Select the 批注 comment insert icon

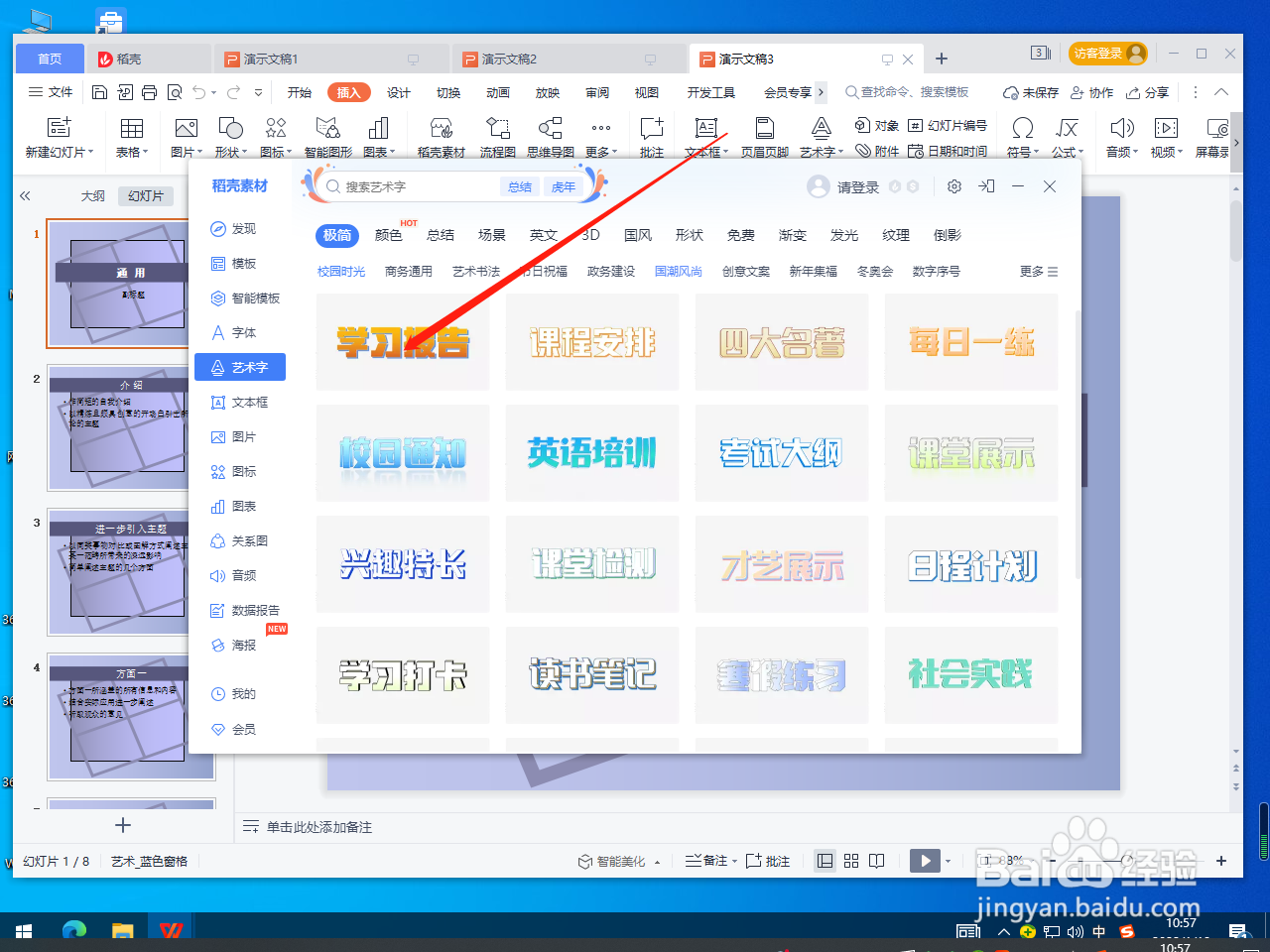(651, 137)
